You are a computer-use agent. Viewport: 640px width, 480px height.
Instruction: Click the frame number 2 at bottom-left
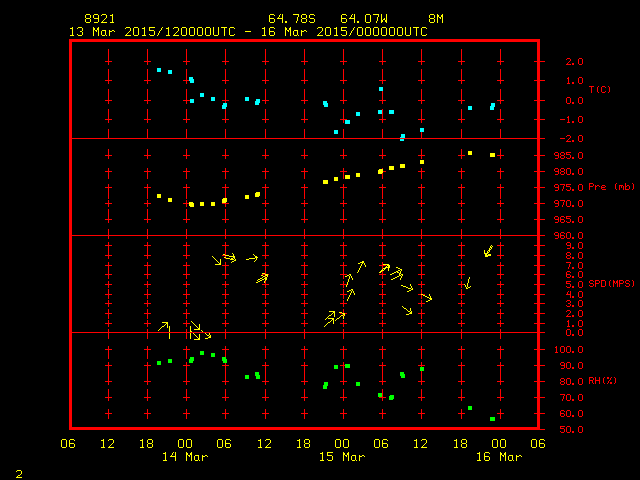pyautogui.click(x=18, y=472)
